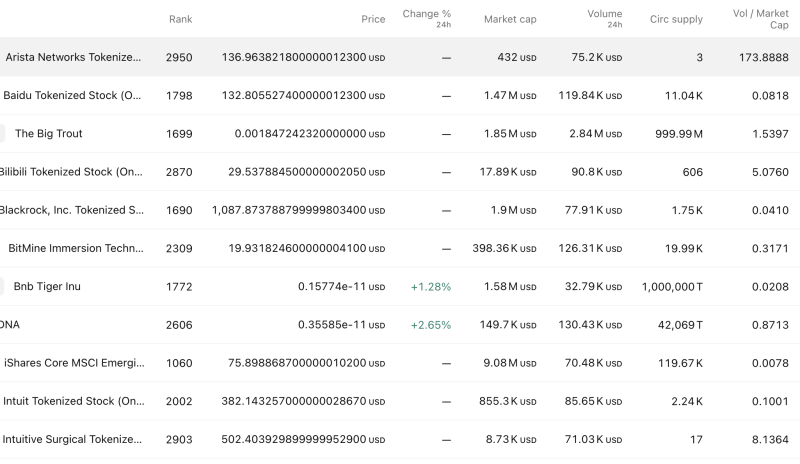Sort by Volume 24h column header

pos(605,18)
